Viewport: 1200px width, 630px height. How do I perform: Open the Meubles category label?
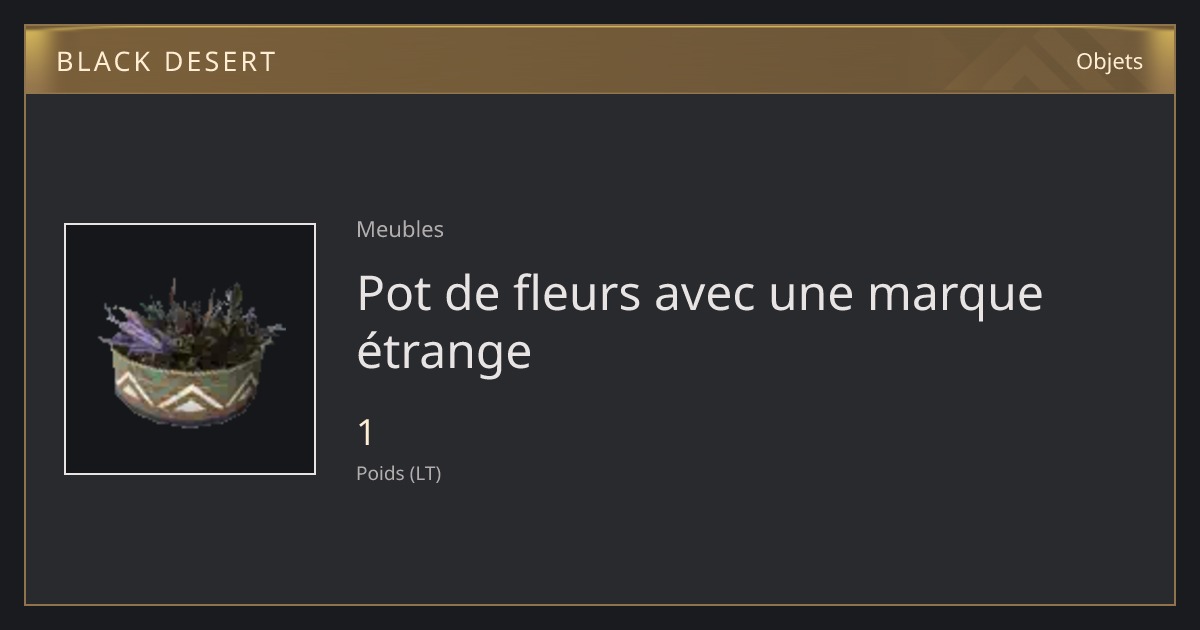click(400, 229)
